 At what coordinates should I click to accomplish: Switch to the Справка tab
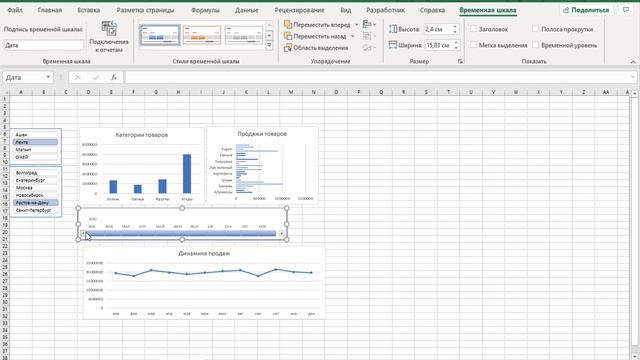pos(432,10)
